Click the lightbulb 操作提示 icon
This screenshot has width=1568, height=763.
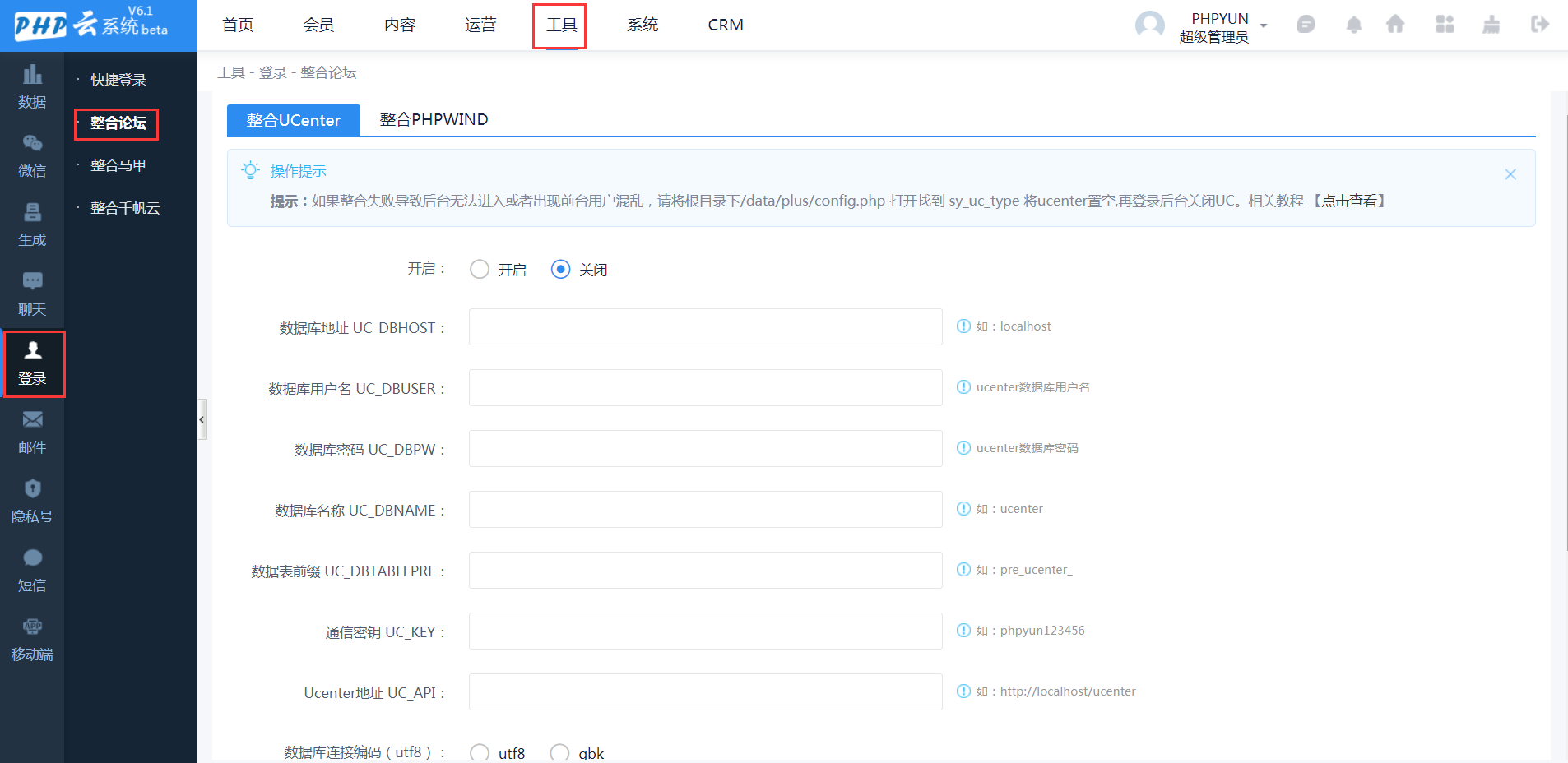[x=250, y=170]
